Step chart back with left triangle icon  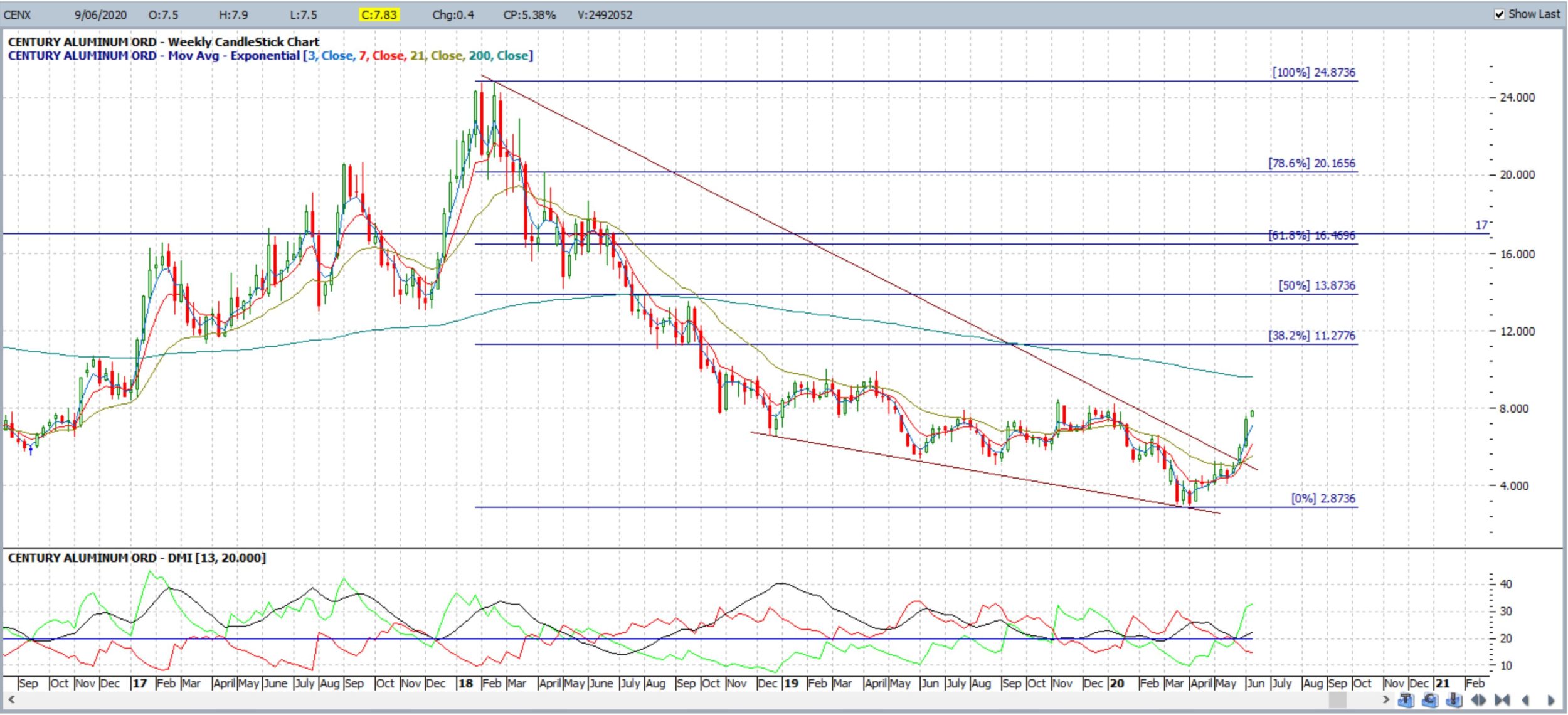[1526, 700]
